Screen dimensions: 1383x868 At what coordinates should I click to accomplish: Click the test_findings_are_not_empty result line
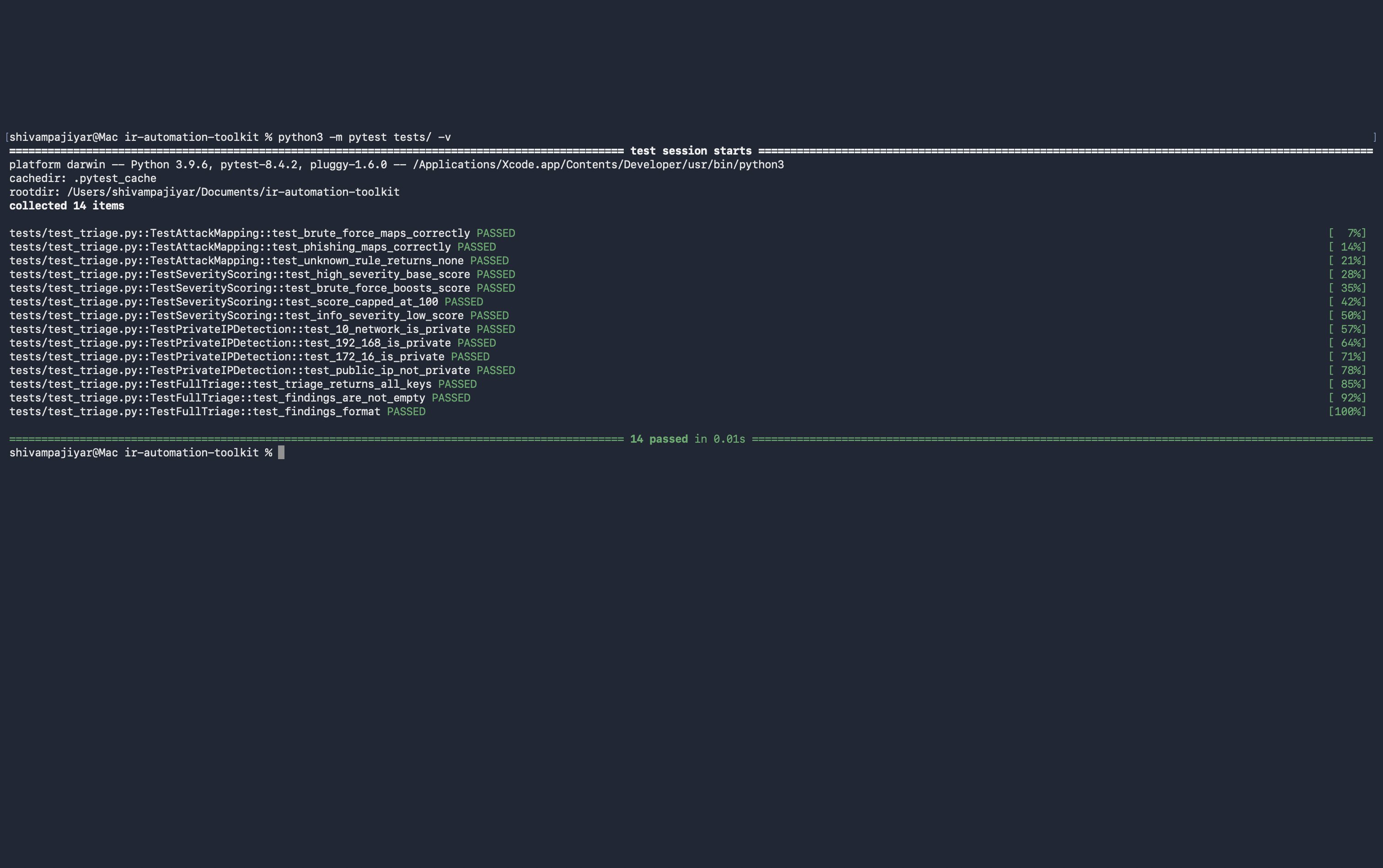pos(240,398)
